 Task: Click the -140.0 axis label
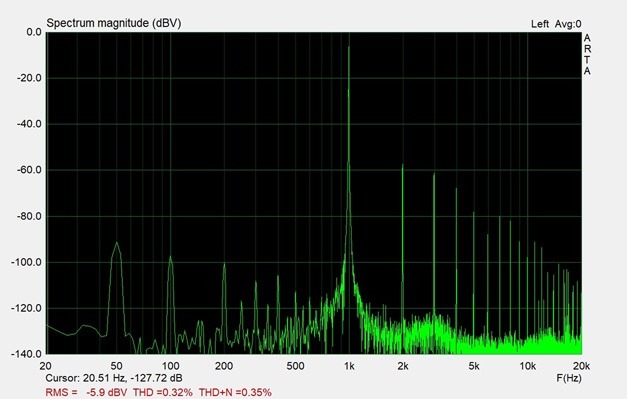(x=26, y=354)
